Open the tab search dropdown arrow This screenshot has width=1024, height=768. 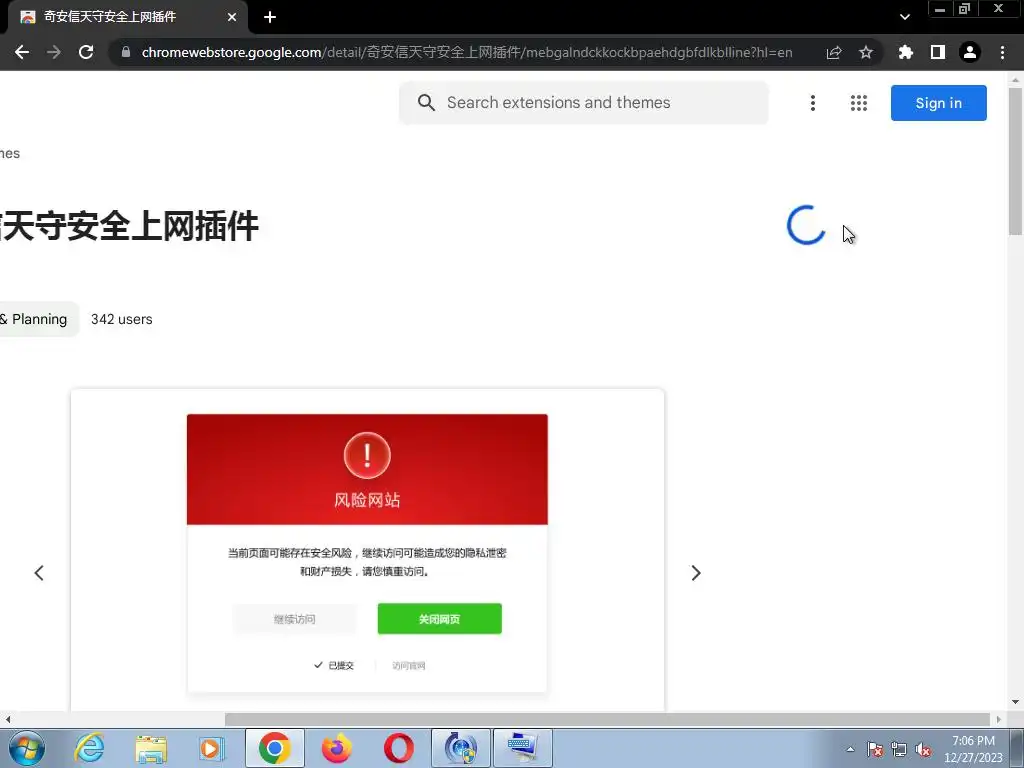tap(904, 17)
